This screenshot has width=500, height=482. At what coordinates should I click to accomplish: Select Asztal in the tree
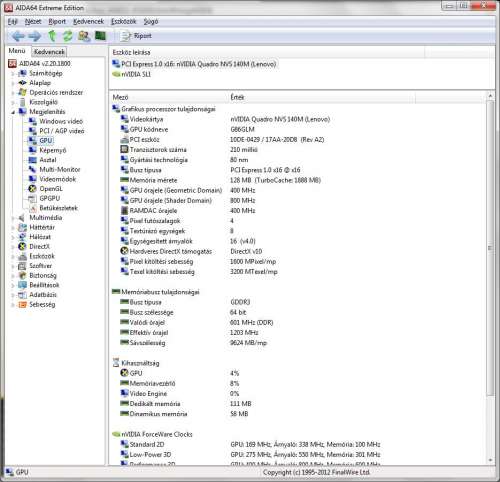(48, 160)
